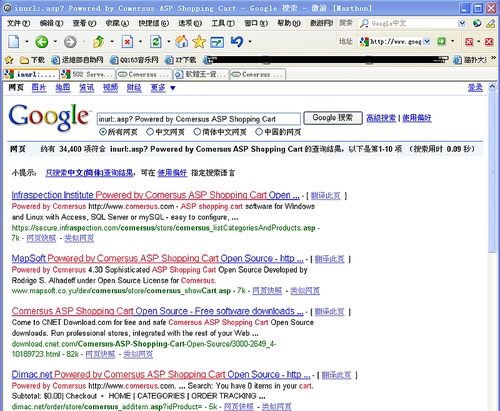500x411 pixels.
Task: Open the 下载 favorites folder
Action: 32,60
